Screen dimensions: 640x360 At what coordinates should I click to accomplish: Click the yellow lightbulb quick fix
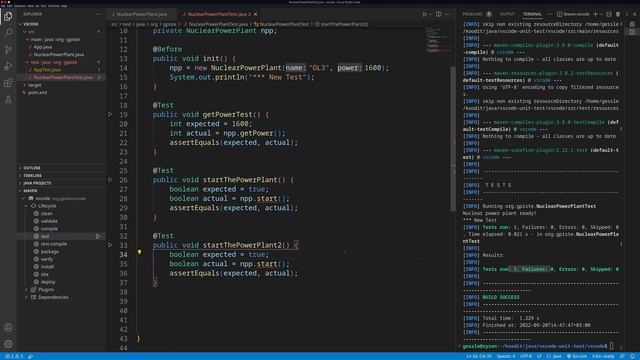[139, 253]
